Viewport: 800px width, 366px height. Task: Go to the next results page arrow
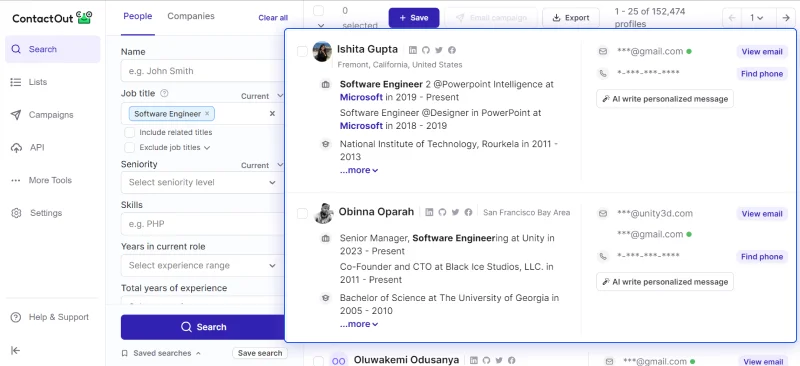[786, 18]
